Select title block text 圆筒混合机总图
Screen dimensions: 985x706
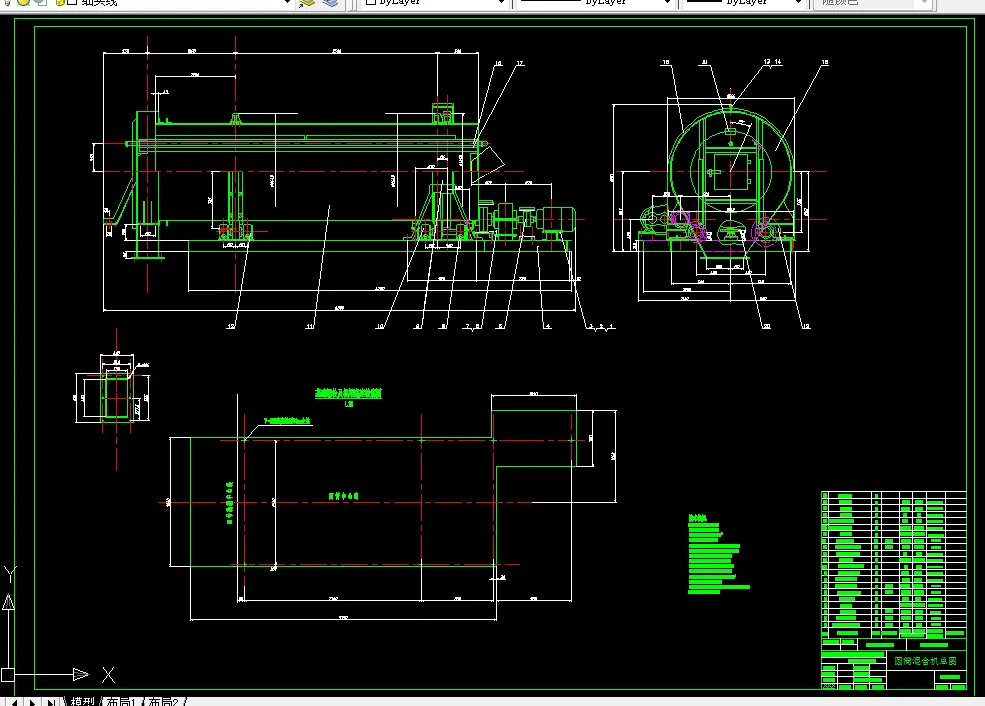click(925, 661)
